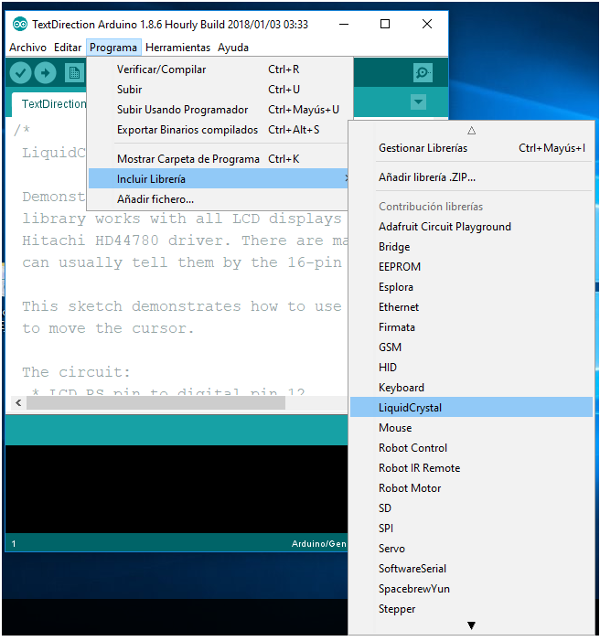This screenshot has width=600, height=641.
Task: Include the Servo library
Action: click(471, 548)
